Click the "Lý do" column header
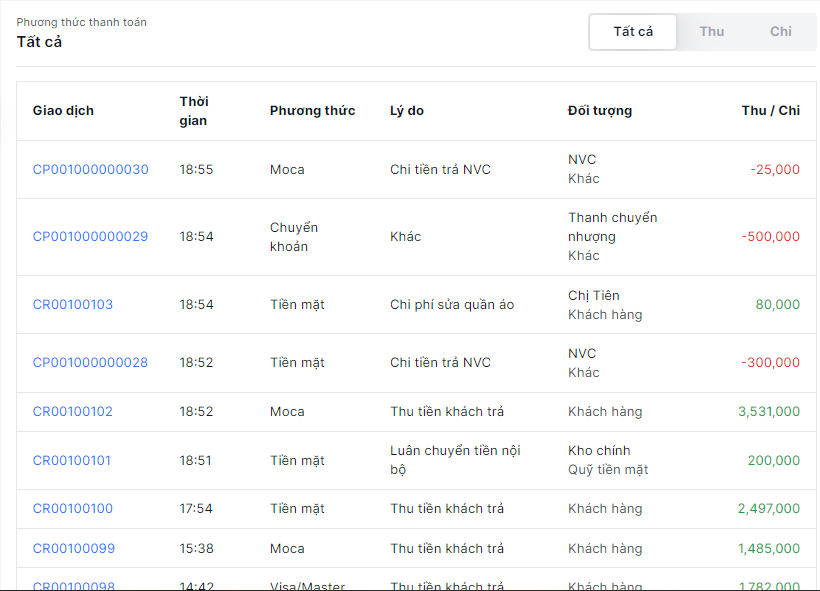This screenshot has width=820, height=591. (407, 111)
